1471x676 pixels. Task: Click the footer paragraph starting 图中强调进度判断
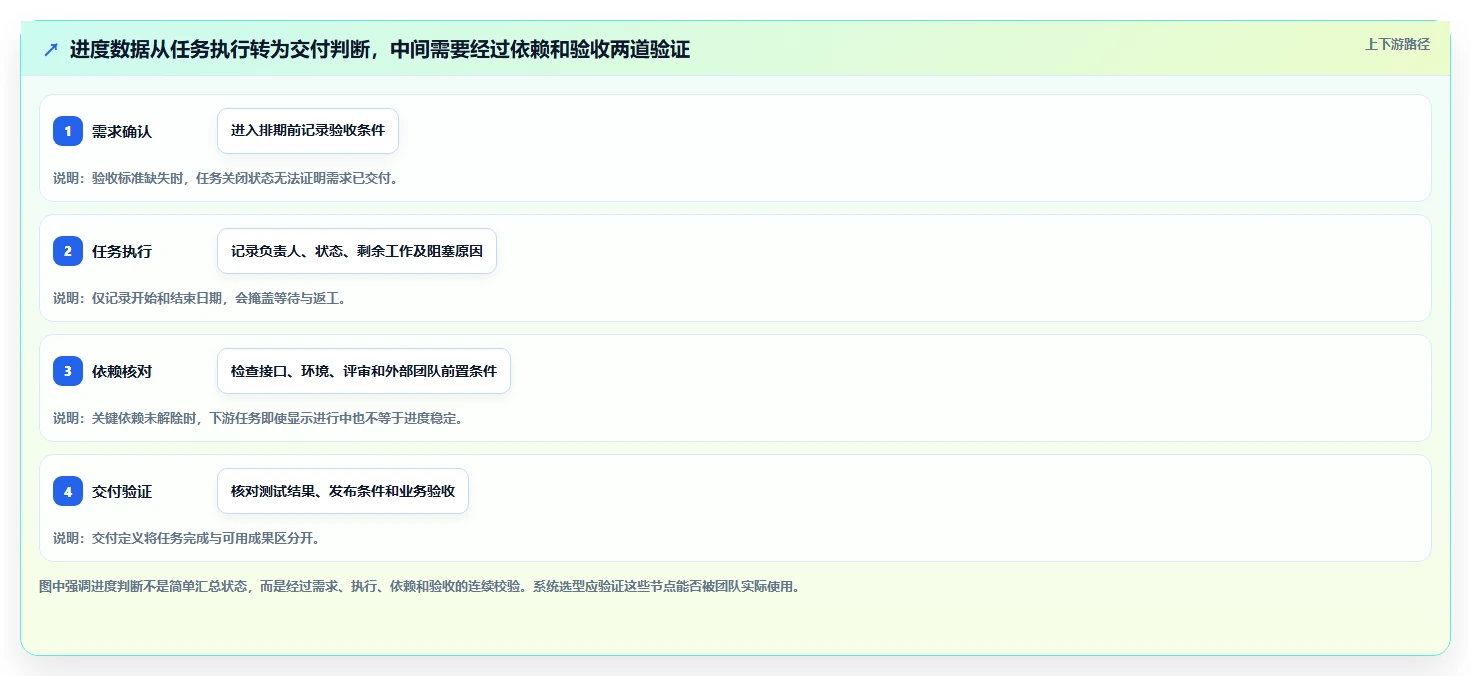pyautogui.click(x=420, y=586)
